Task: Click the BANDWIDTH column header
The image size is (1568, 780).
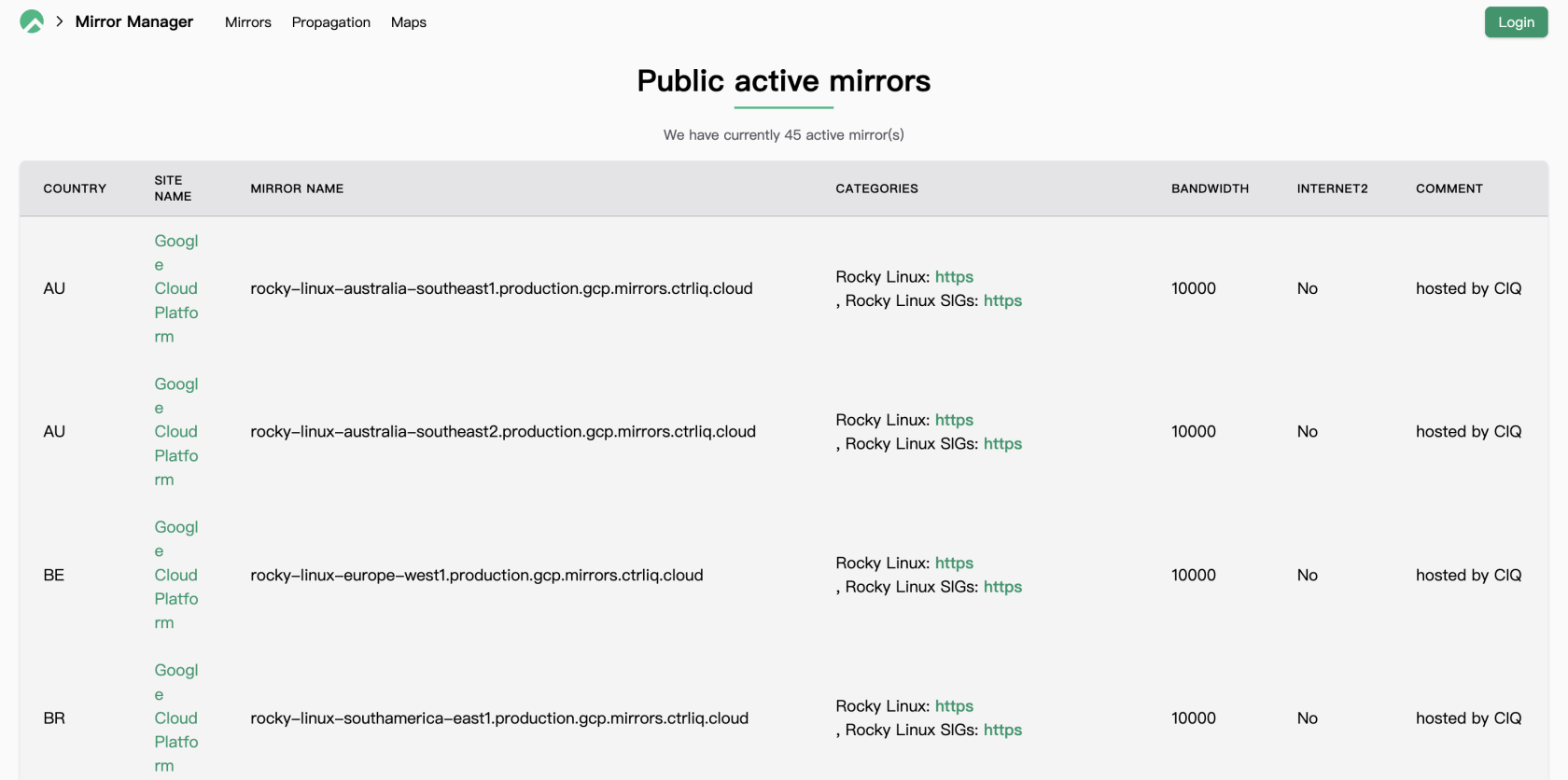Action: [x=1210, y=188]
